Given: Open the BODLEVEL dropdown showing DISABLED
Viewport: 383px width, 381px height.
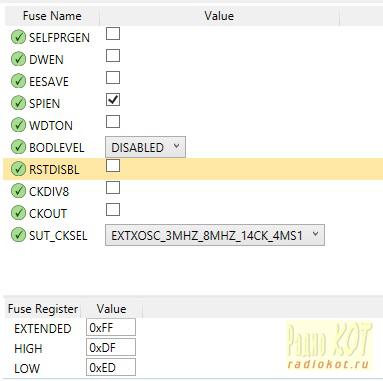Looking at the screenshot, I should pos(145,147).
